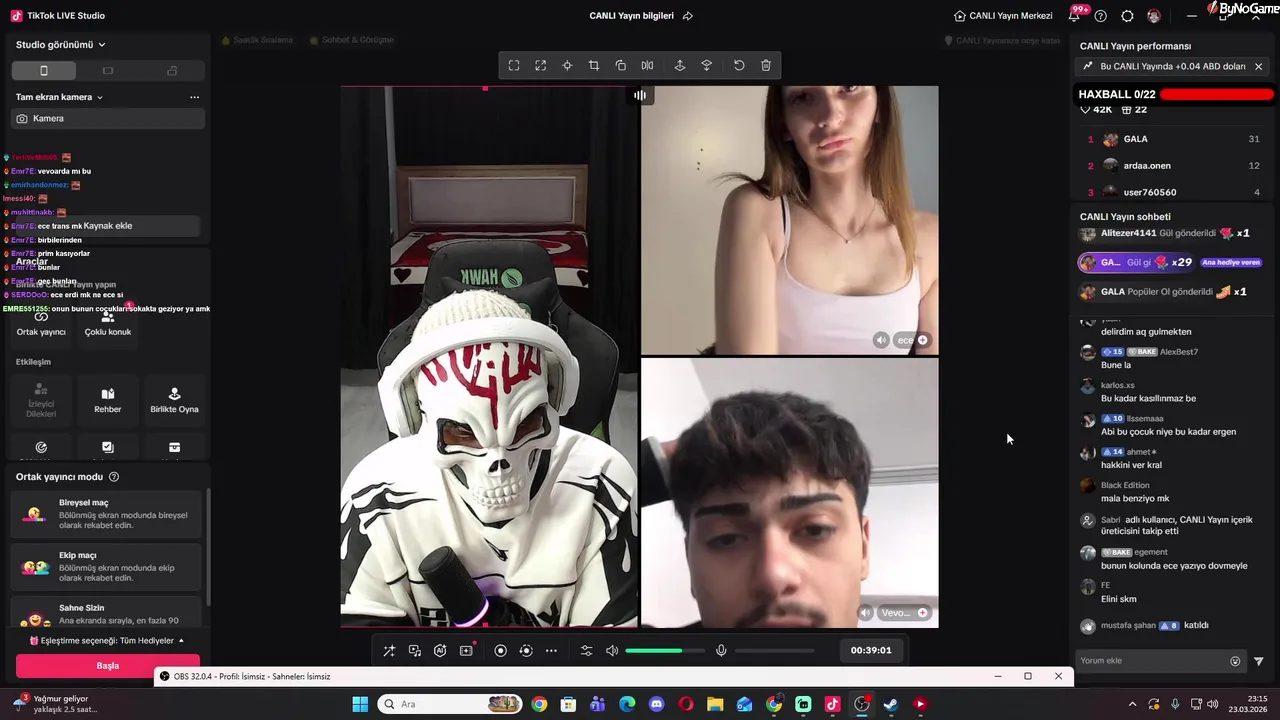1280x720 pixels.
Task: Click the flip horizontally icon
Action: pos(647,65)
